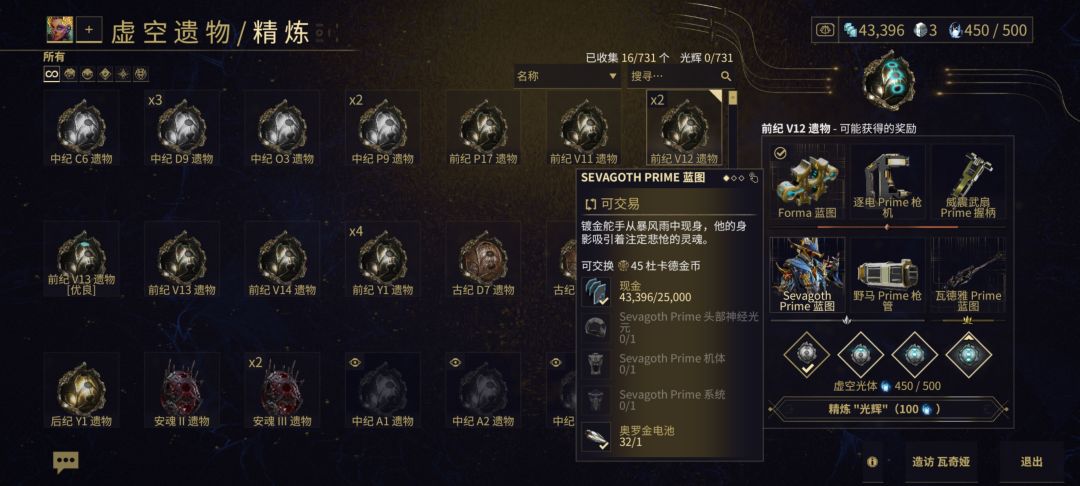Open the info 'i' icon button
1080x486 pixels.
click(x=872, y=461)
